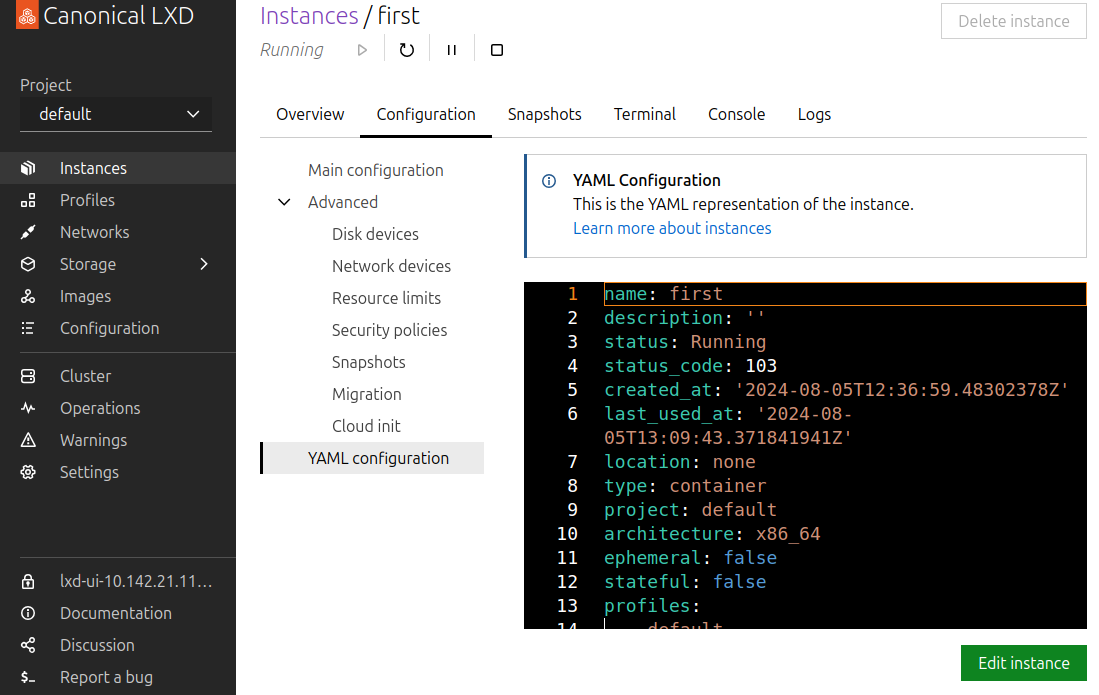The image size is (1099, 695).
Task: Click the Edit instance button
Action: (x=1023, y=663)
